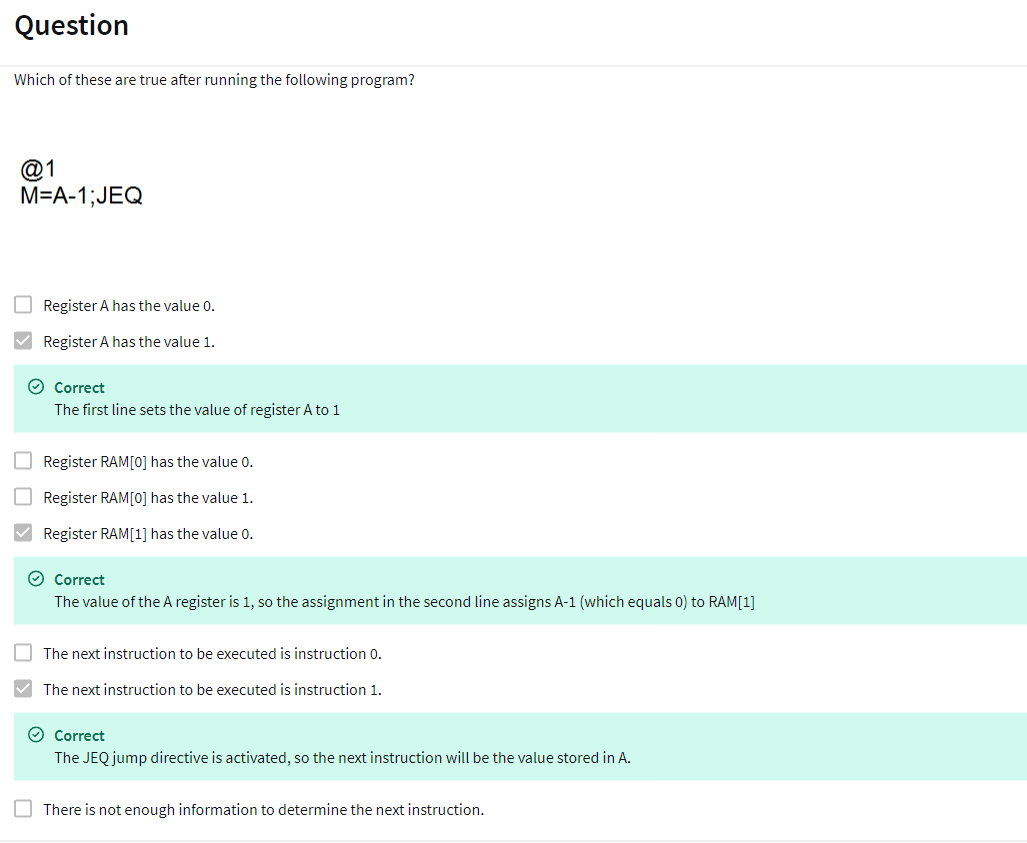The height and width of the screenshot is (843, 1027).
Task: Check 'Register RAM[0] has the value 1' box
Action: (x=23, y=496)
